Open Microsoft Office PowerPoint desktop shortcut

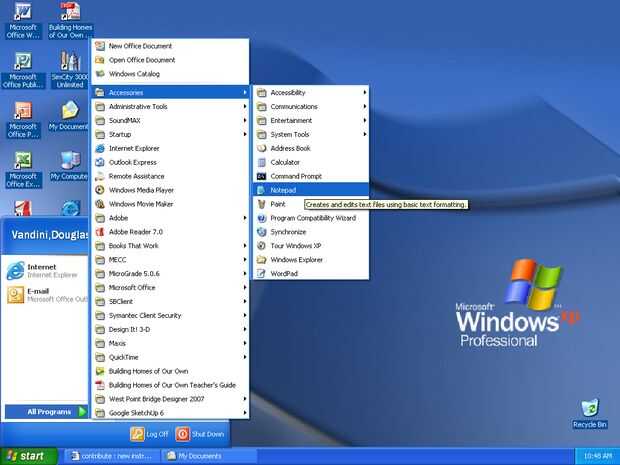coord(23,120)
